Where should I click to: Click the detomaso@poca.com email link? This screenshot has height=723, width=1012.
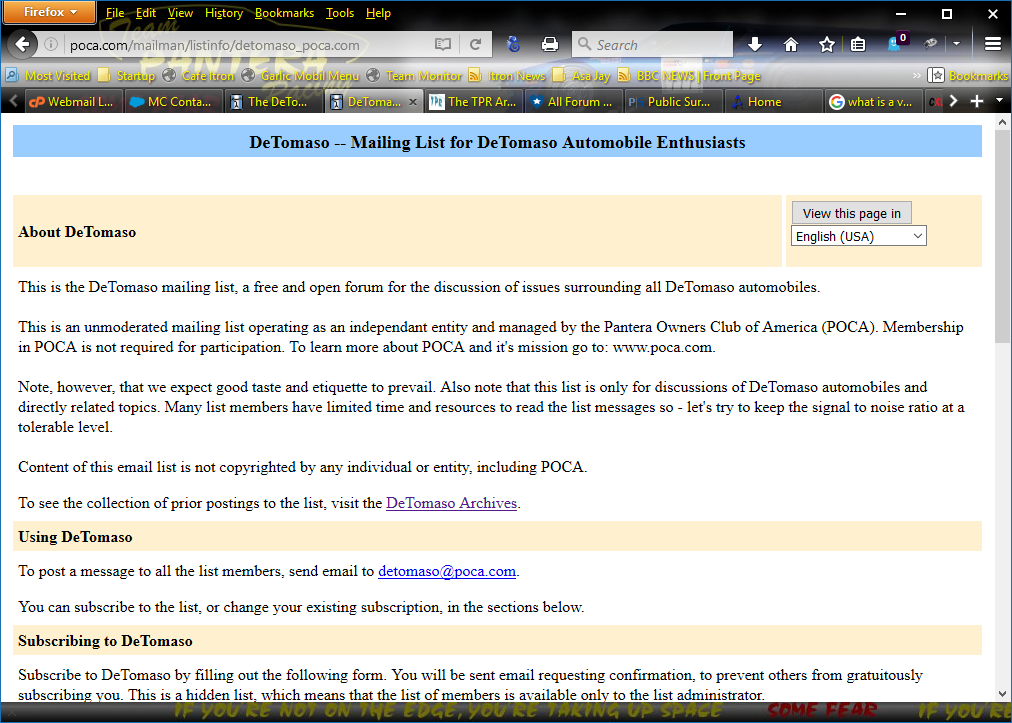(447, 571)
